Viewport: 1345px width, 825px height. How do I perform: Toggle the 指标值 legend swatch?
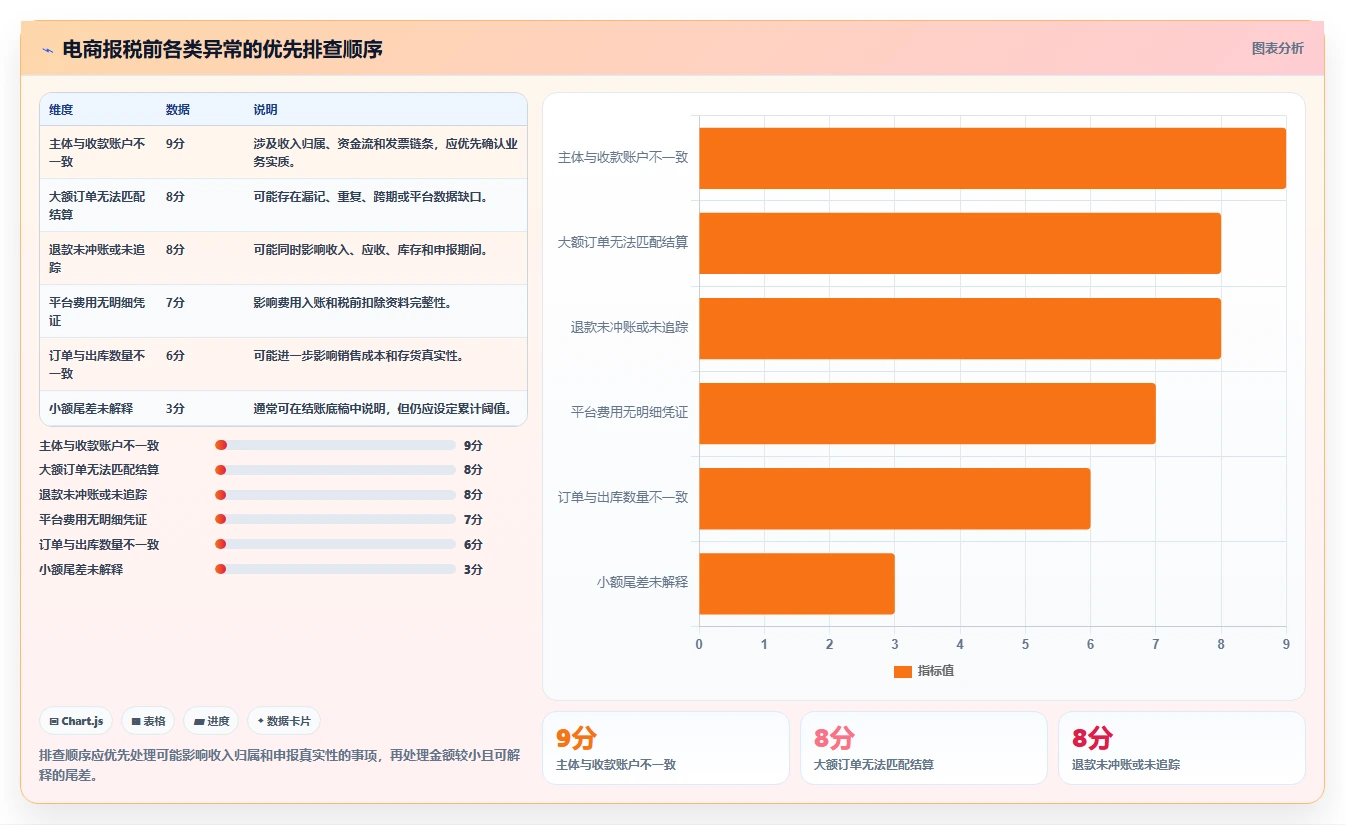(x=902, y=671)
